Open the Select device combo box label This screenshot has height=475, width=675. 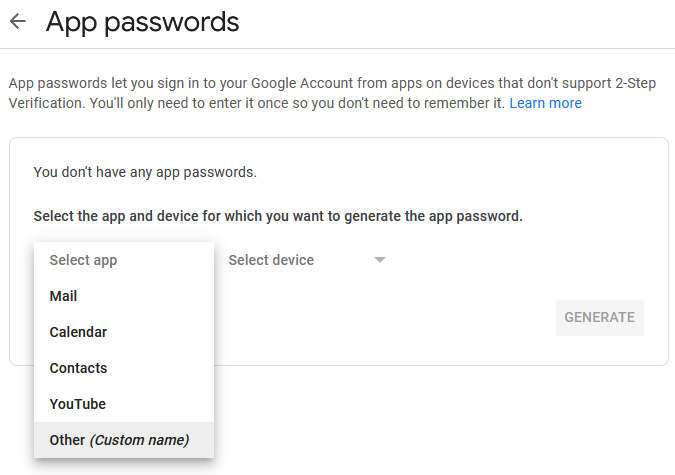click(271, 260)
